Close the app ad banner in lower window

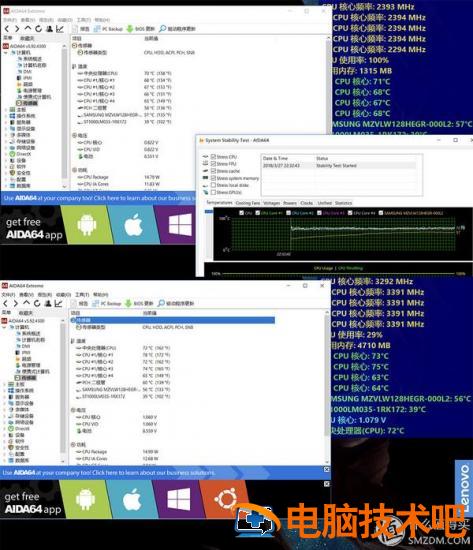coord(326,484)
